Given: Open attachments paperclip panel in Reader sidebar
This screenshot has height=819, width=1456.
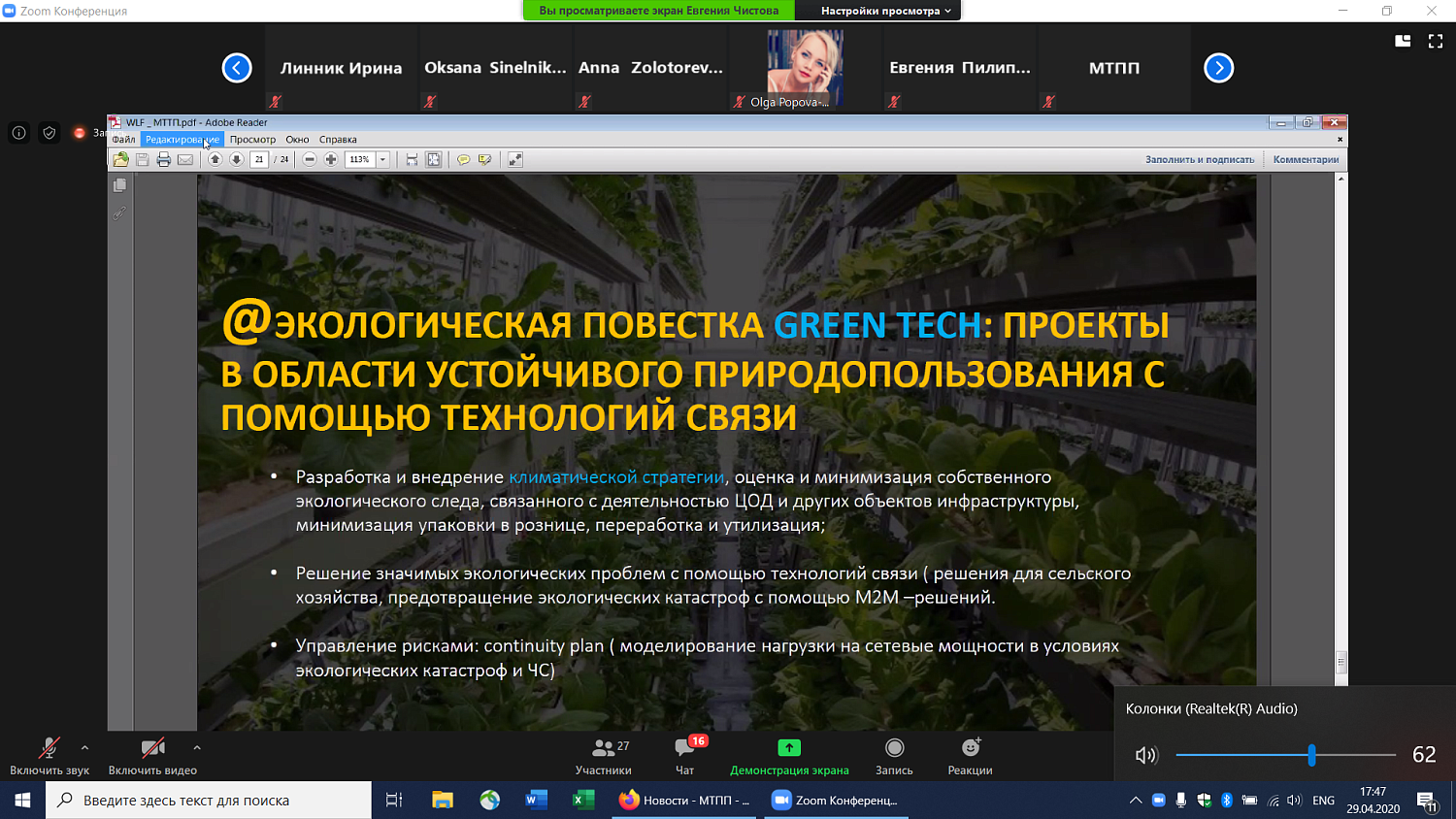Looking at the screenshot, I should [x=119, y=213].
